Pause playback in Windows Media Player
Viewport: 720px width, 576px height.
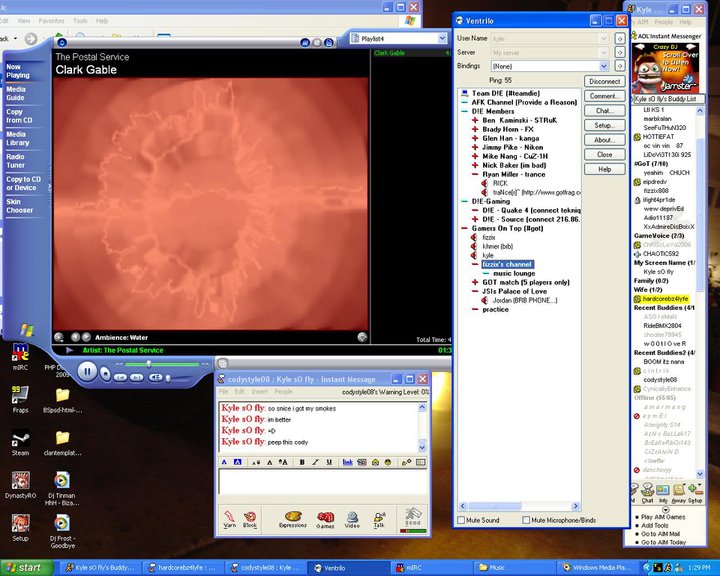87,371
